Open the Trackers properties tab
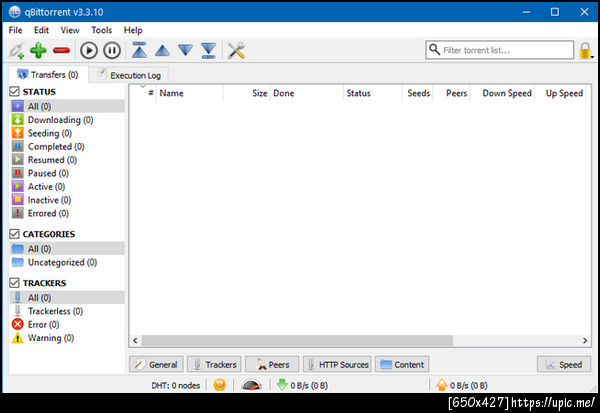The height and width of the screenshot is (413, 600). click(x=214, y=364)
